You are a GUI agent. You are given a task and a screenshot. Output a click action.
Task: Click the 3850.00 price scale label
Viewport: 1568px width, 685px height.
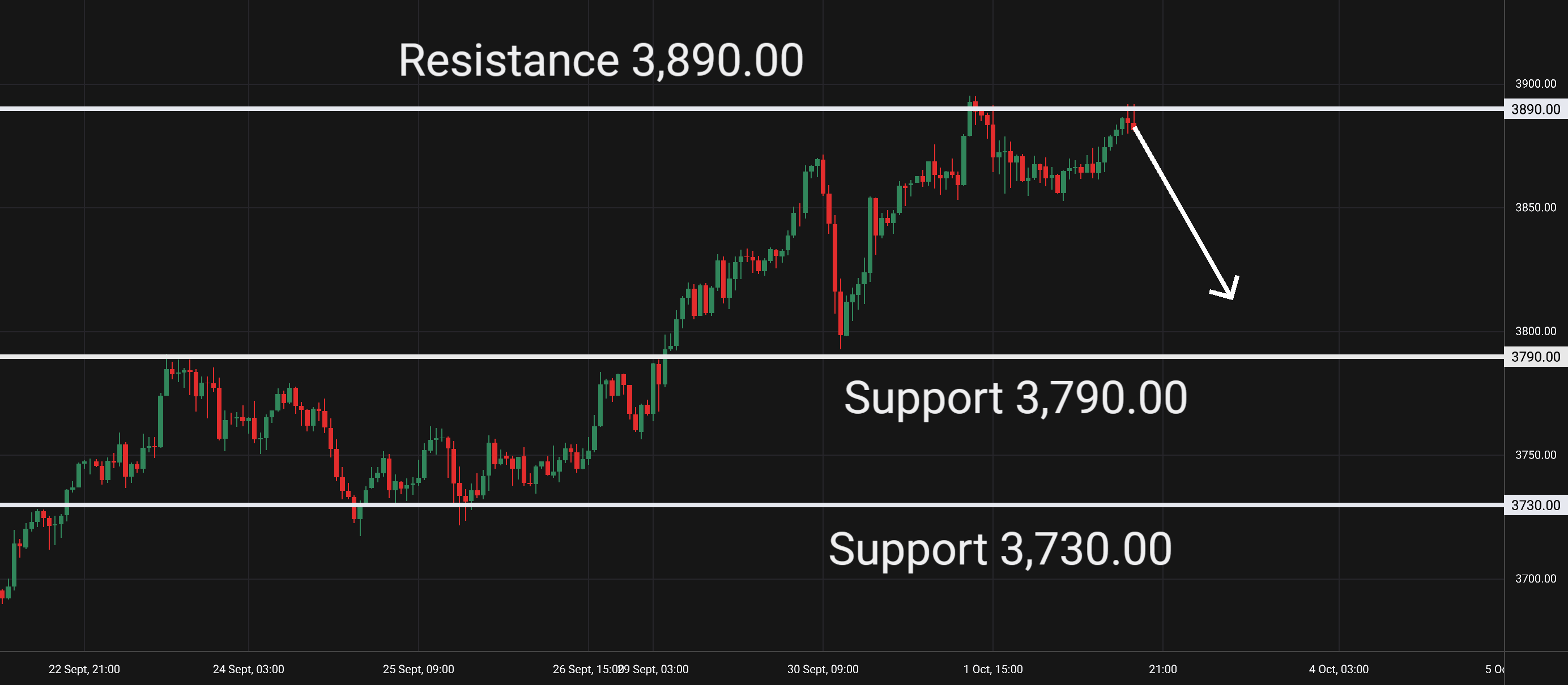[x=1535, y=207]
